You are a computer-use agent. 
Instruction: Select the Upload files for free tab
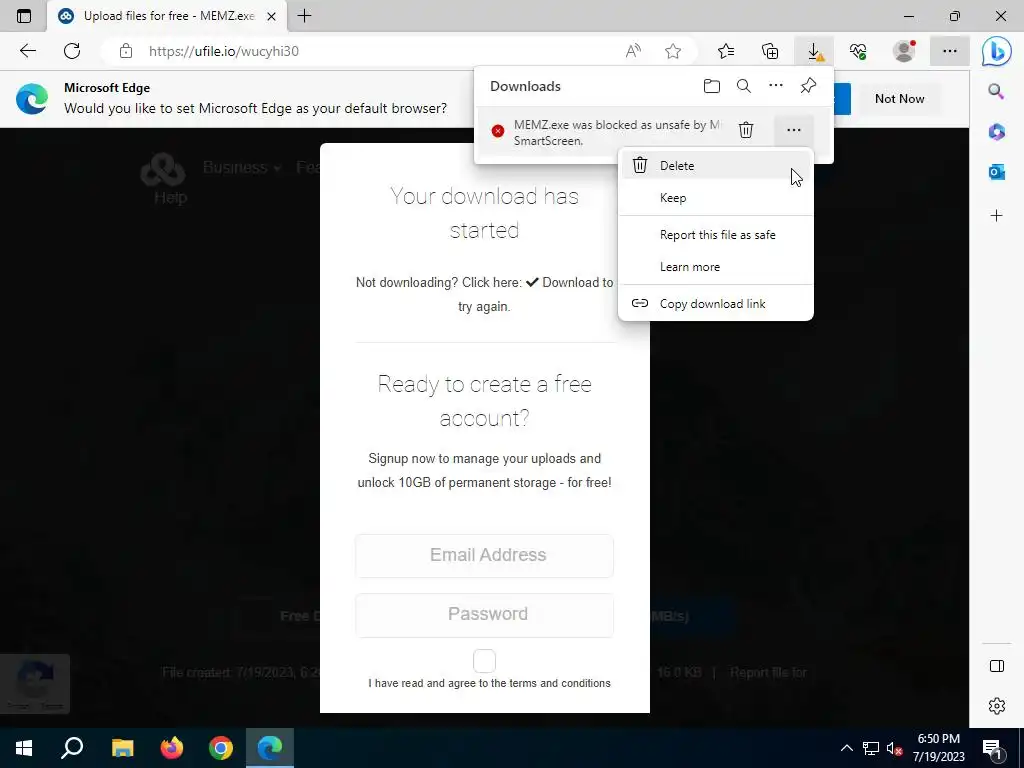[x=166, y=16]
